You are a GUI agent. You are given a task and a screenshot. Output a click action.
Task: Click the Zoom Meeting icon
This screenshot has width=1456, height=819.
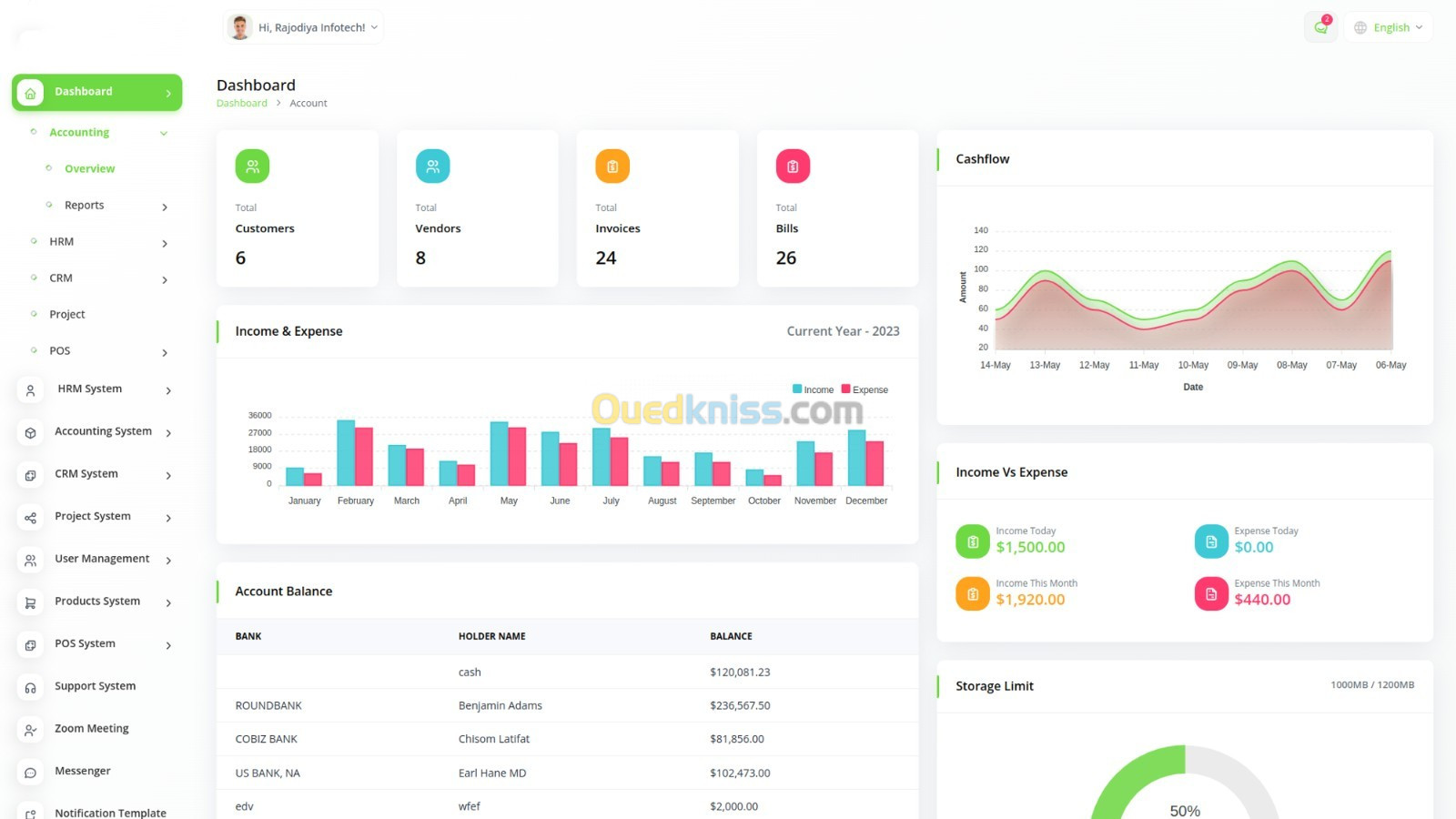pos(30,730)
